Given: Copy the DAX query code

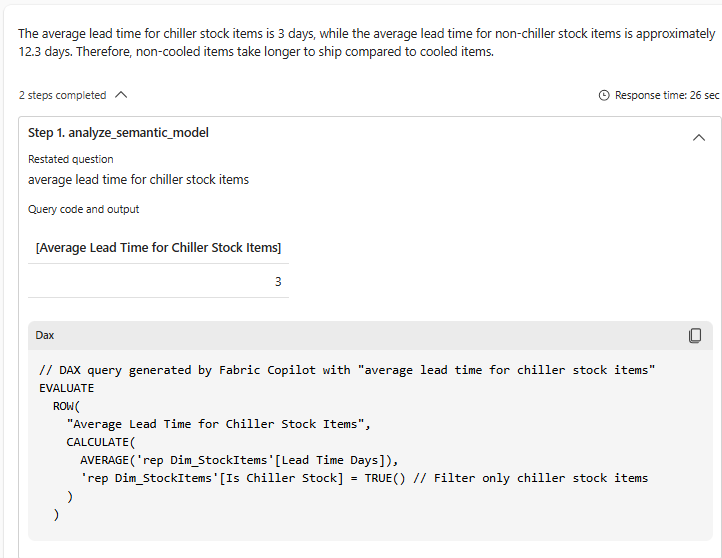Looking at the screenshot, I should tap(695, 335).
